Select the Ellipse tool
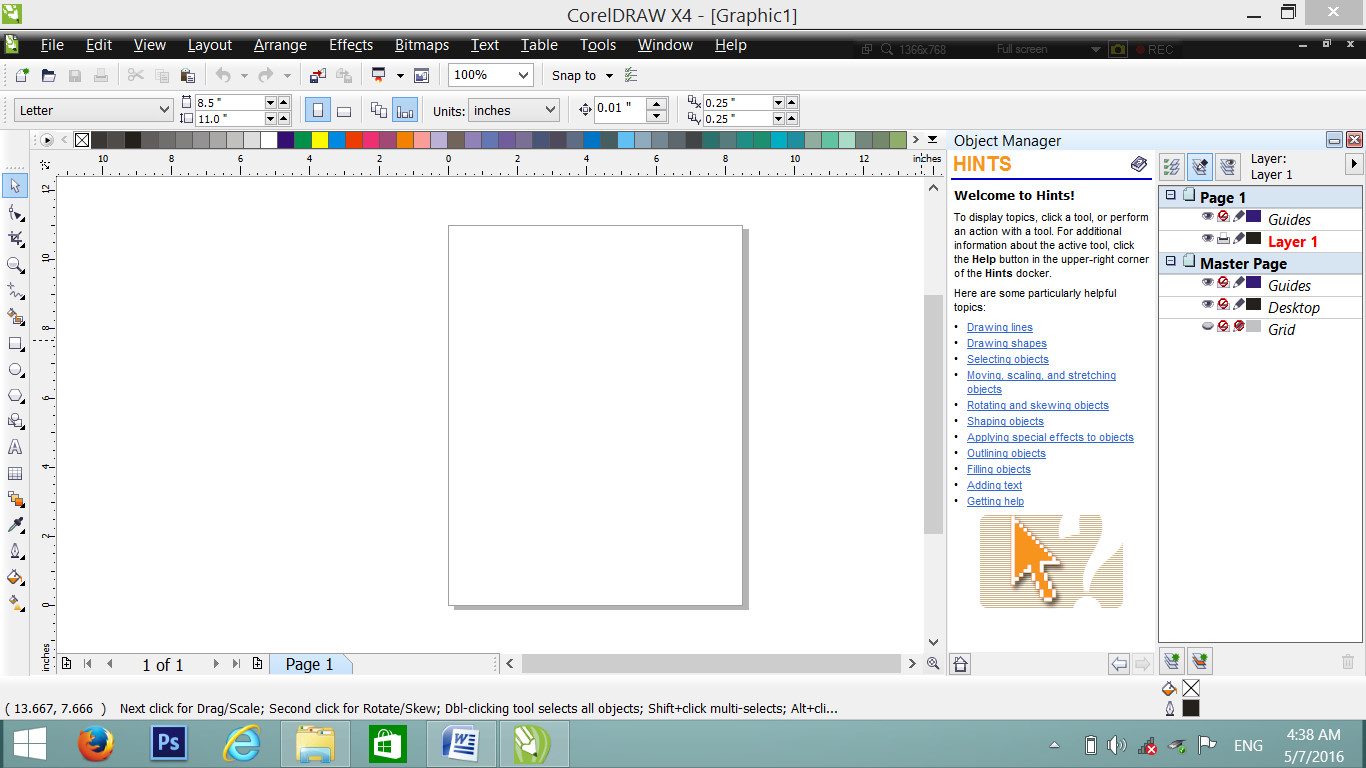This screenshot has height=768, width=1366. (x=15, y=370)
